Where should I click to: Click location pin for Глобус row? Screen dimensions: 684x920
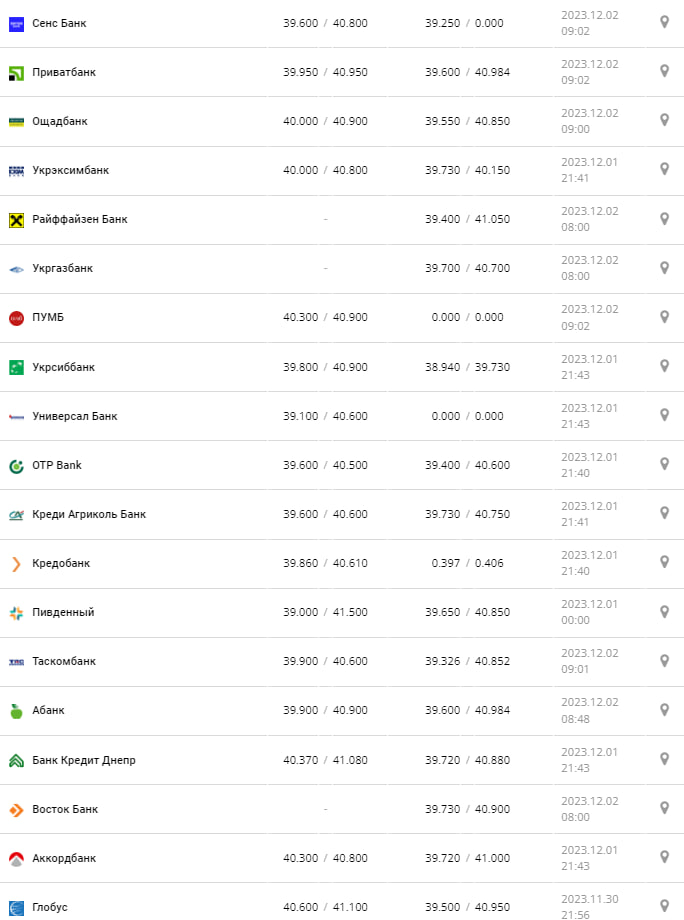click(664, 906)
